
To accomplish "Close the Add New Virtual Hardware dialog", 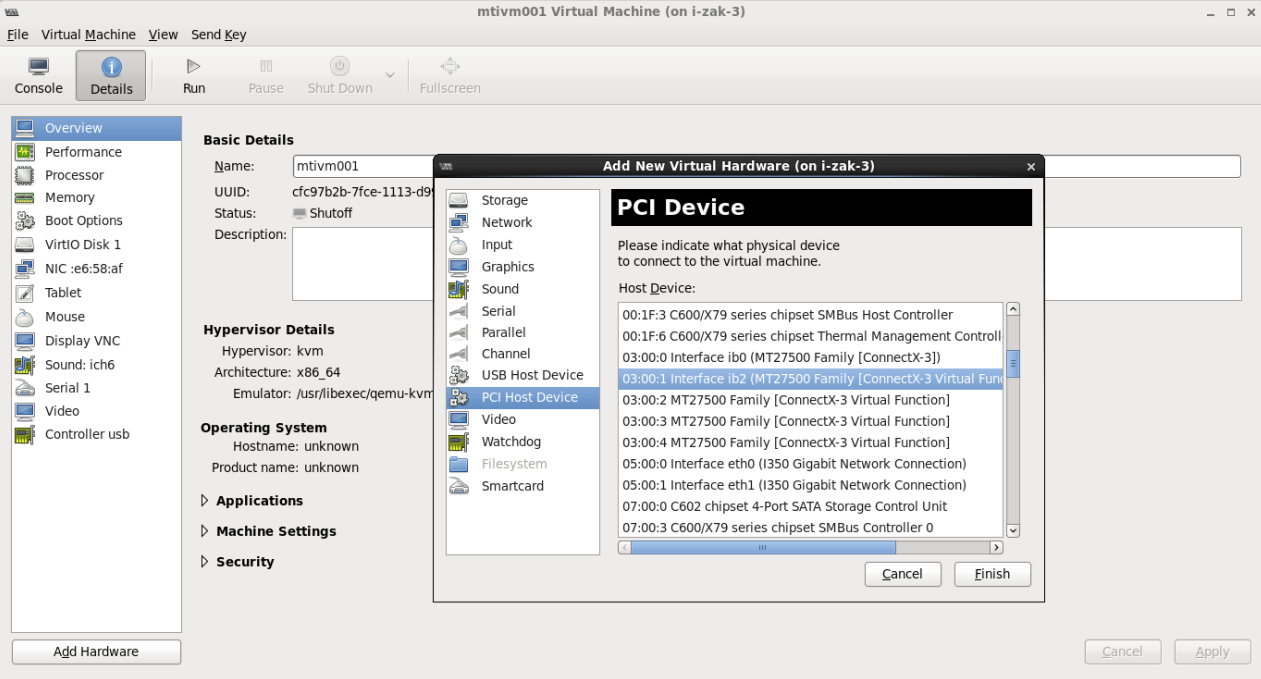I will (x=1031, y=167).
